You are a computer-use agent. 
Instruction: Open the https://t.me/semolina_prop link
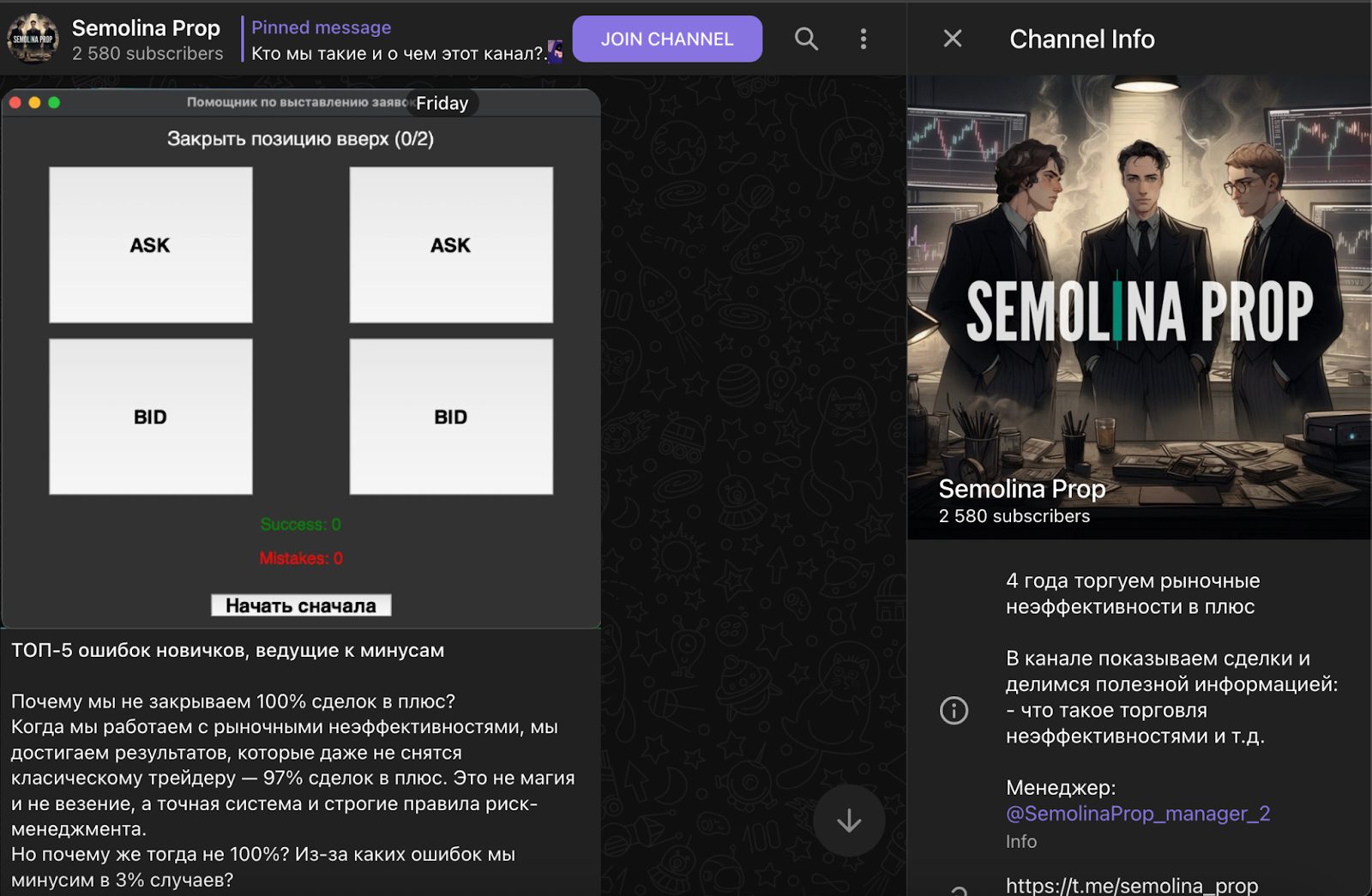click(x=1132, y=886)
